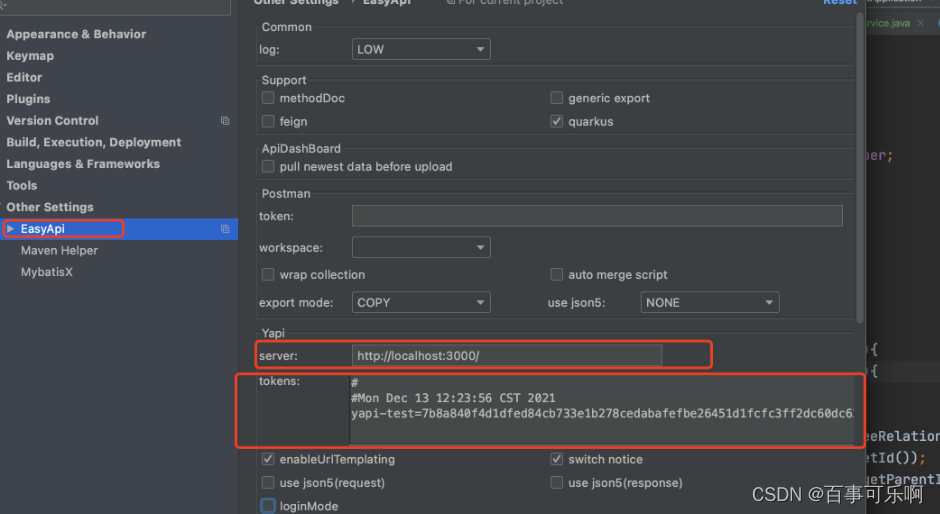Enable pull newest data before upload

point(268,166)
